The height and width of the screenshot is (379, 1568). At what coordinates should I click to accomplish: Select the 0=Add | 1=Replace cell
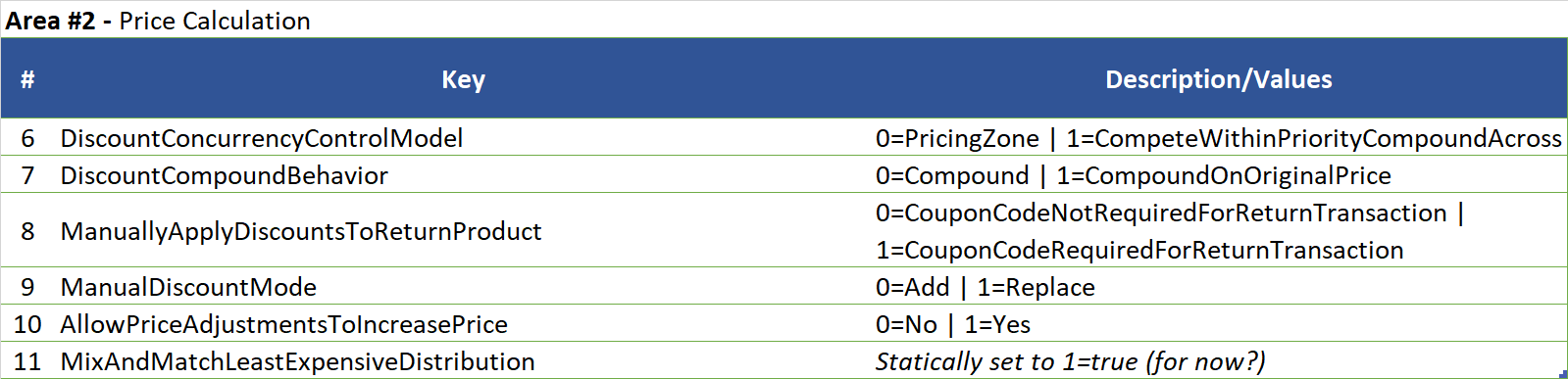(1219, 287)
